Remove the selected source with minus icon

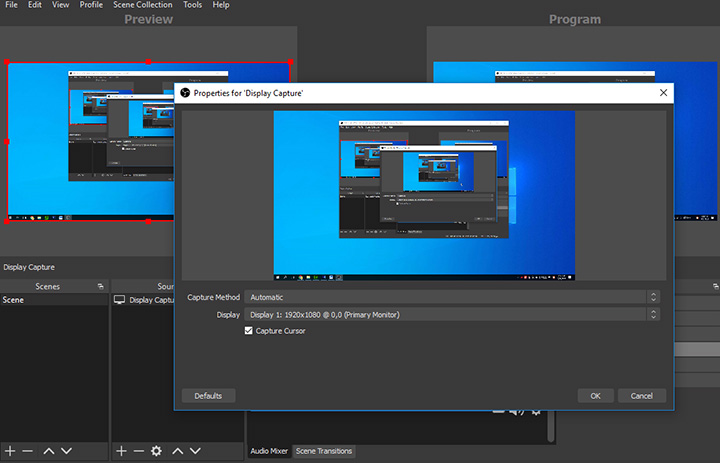[x=139, y=451]
